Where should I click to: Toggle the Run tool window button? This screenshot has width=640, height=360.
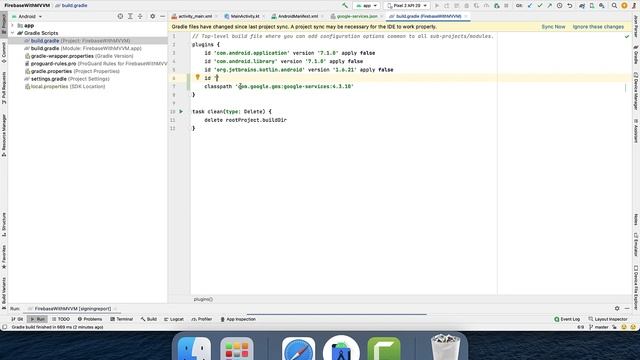click(37, 319)
